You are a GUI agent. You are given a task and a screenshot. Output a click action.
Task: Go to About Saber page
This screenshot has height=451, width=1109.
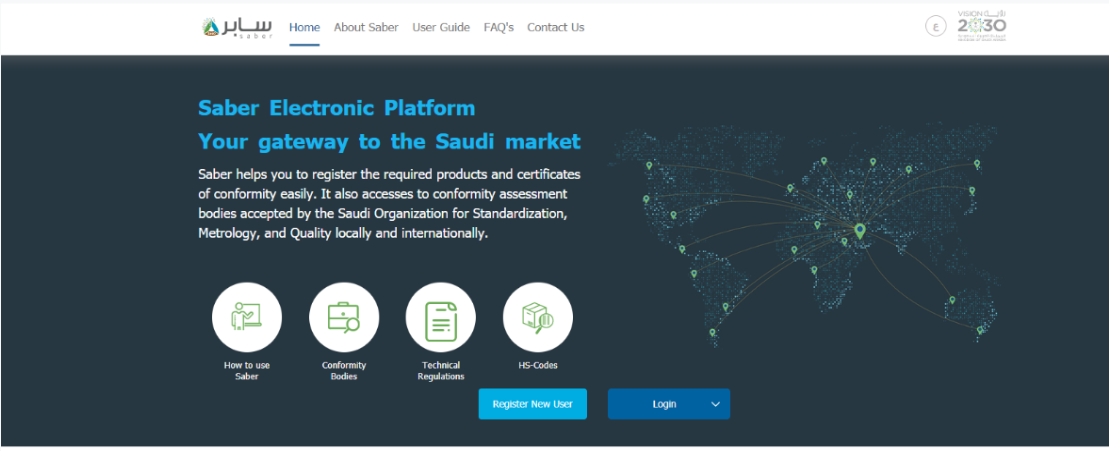point(366,28)
